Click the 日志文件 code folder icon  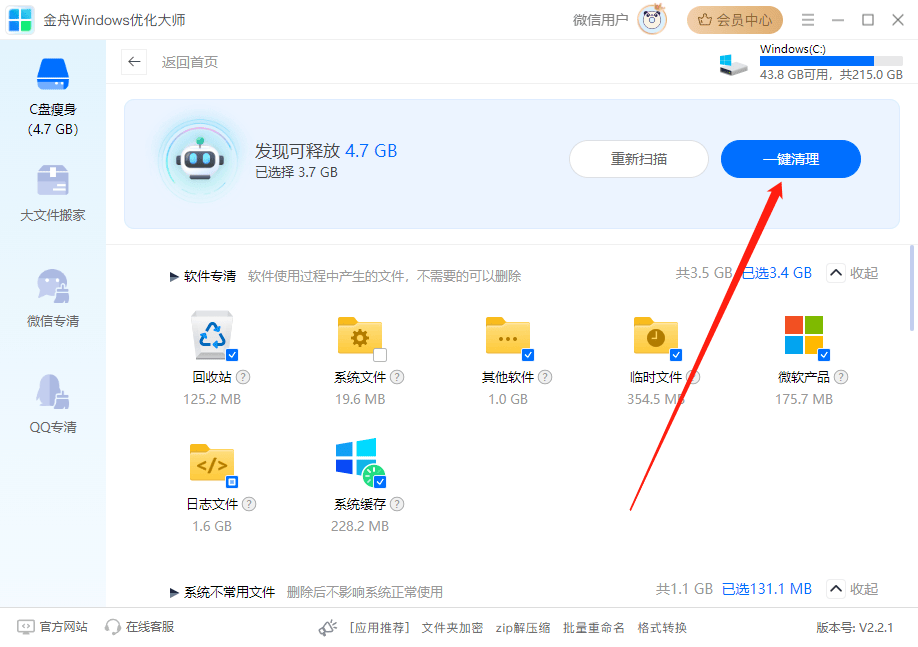(212, 463)
